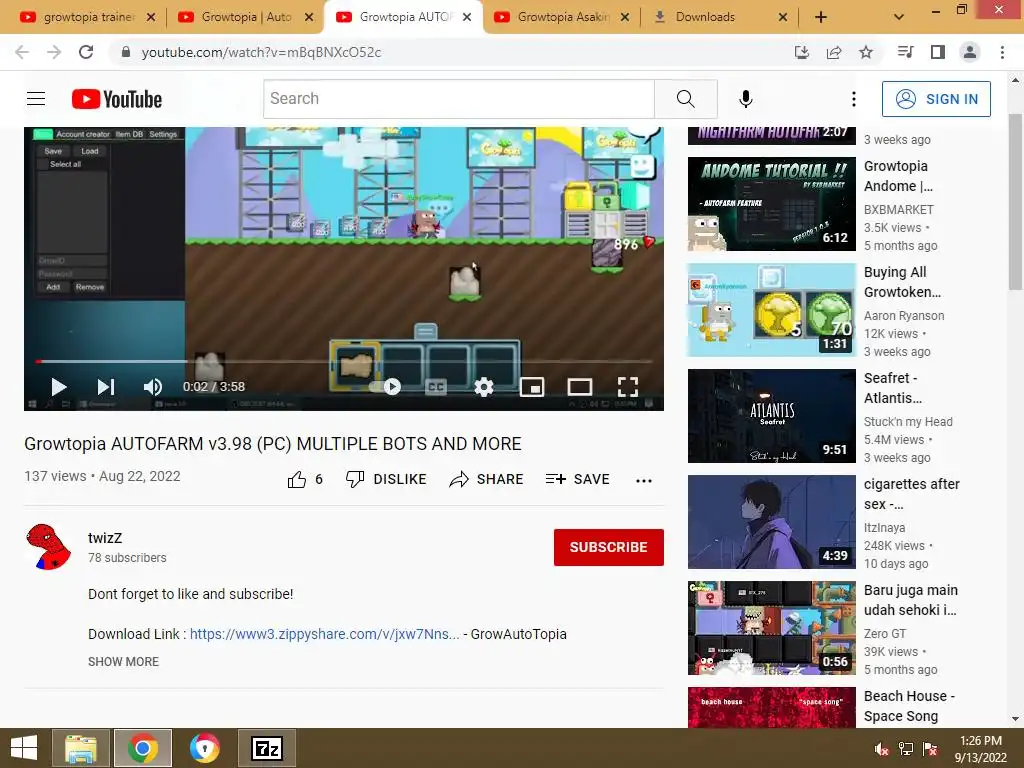Bookmark this page with star
This screenshot has height=768, width=1024.
(x=866, y=52)
